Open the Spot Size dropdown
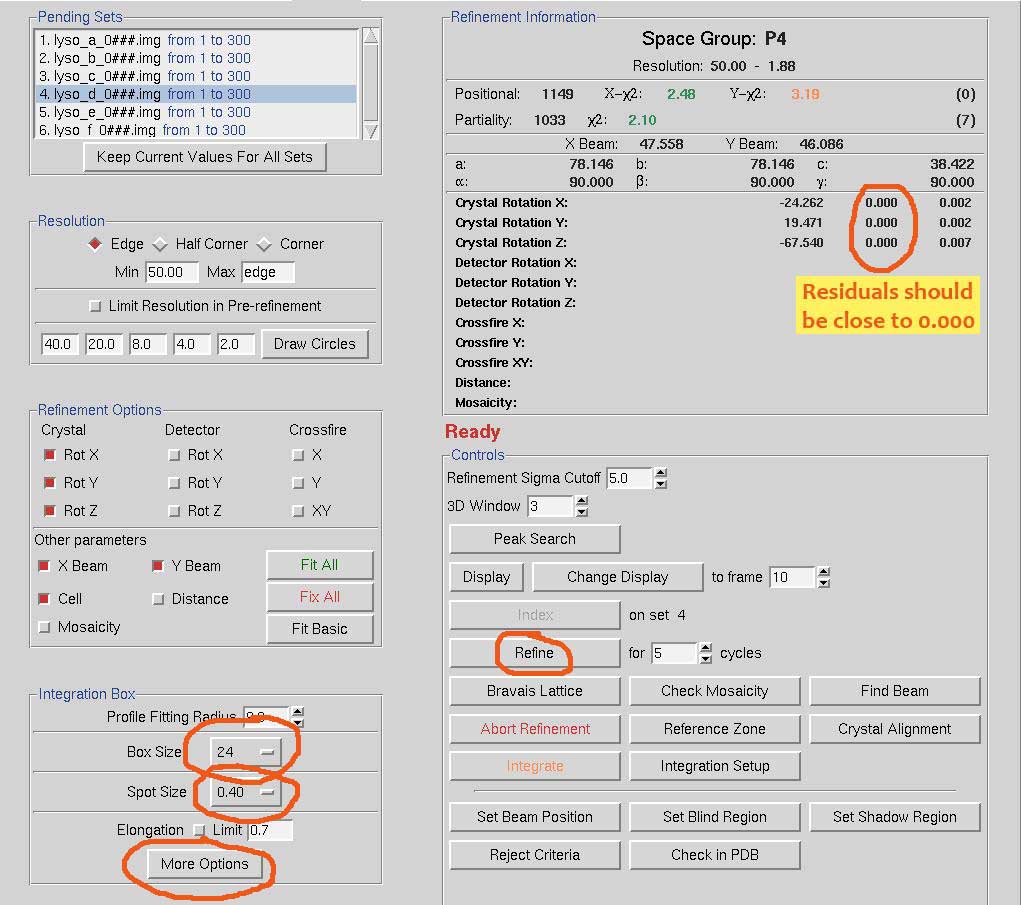Screen dimensions: 1021x905 point(246,792)
